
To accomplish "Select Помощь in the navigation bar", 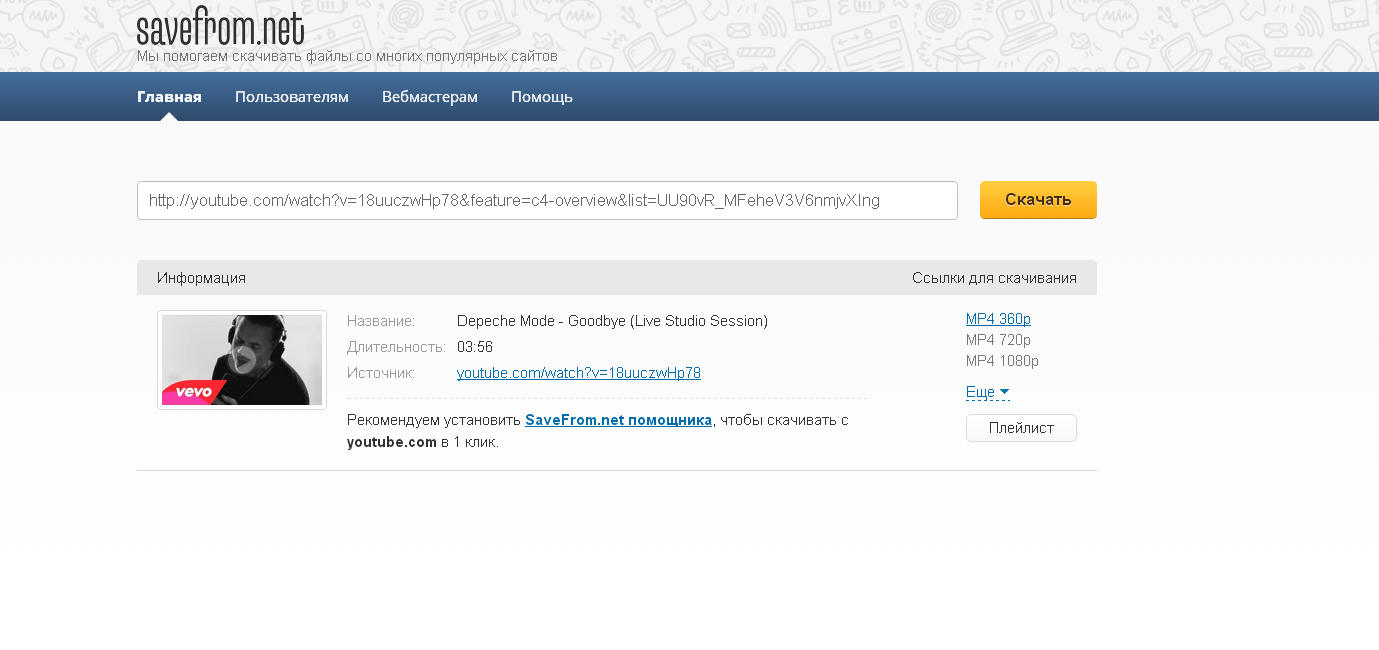I will (x=541, y=97).
